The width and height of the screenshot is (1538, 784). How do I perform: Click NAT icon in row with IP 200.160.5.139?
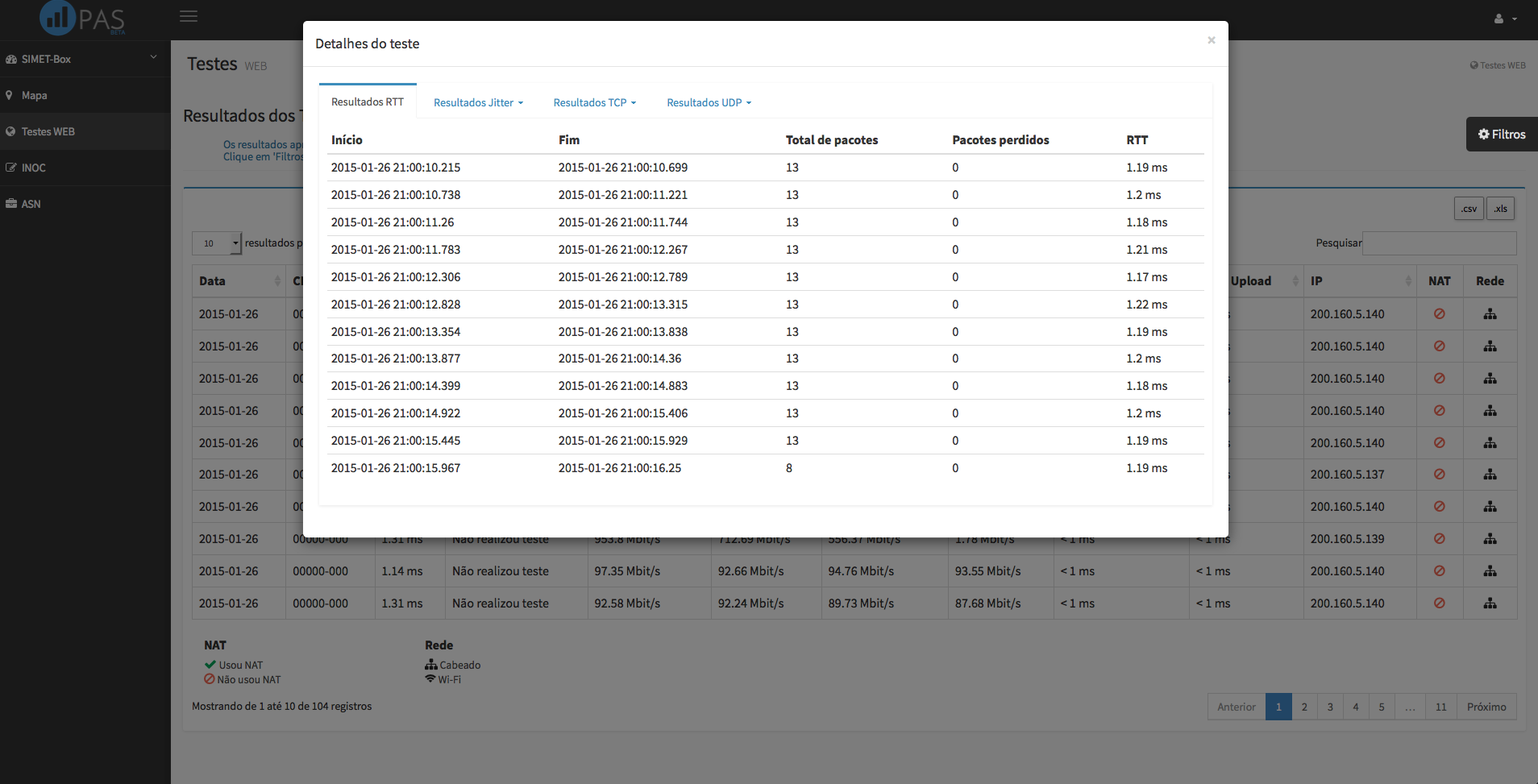[1439, 539]
